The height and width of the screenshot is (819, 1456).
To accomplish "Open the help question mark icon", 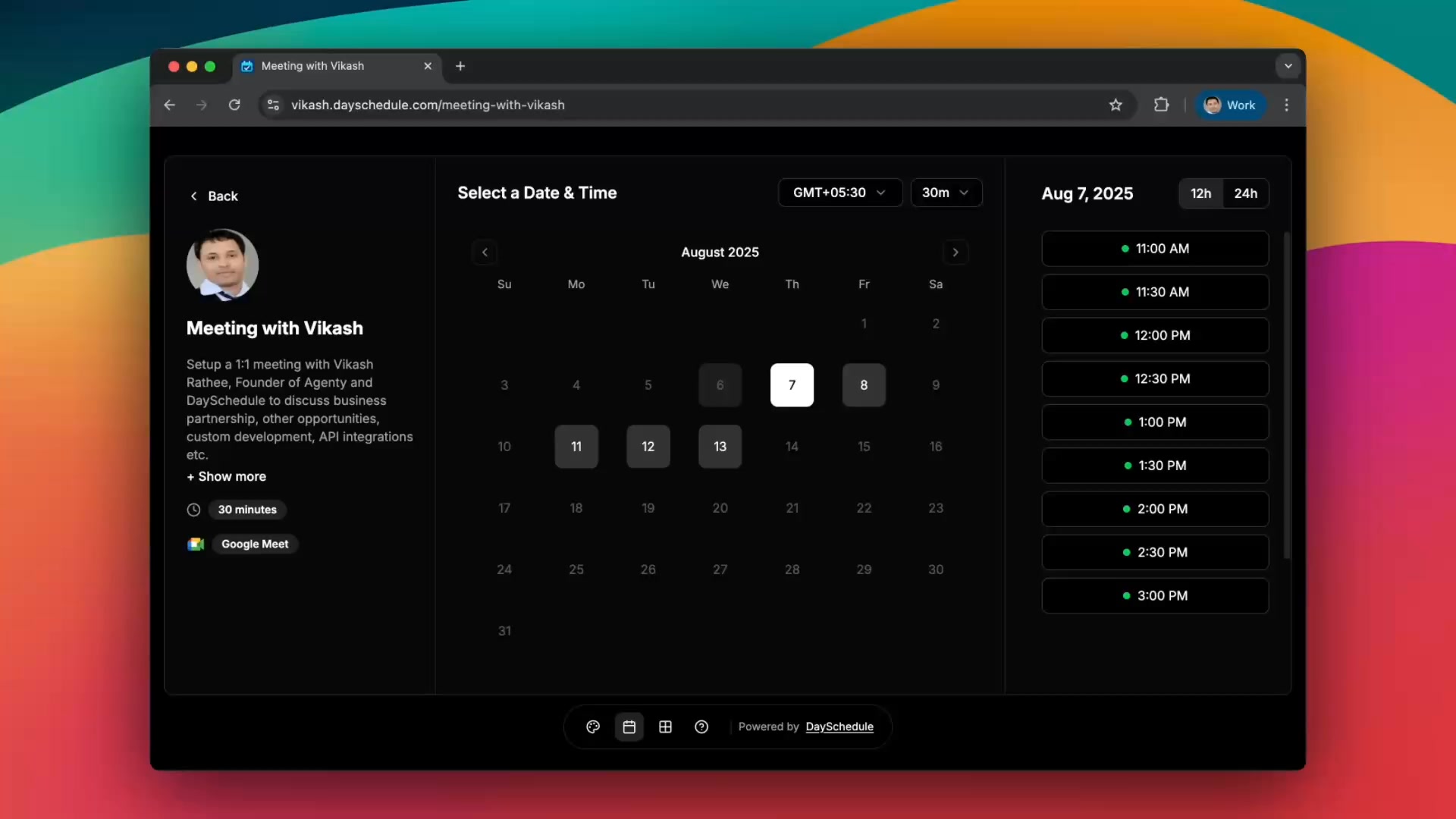I will 701,726.
